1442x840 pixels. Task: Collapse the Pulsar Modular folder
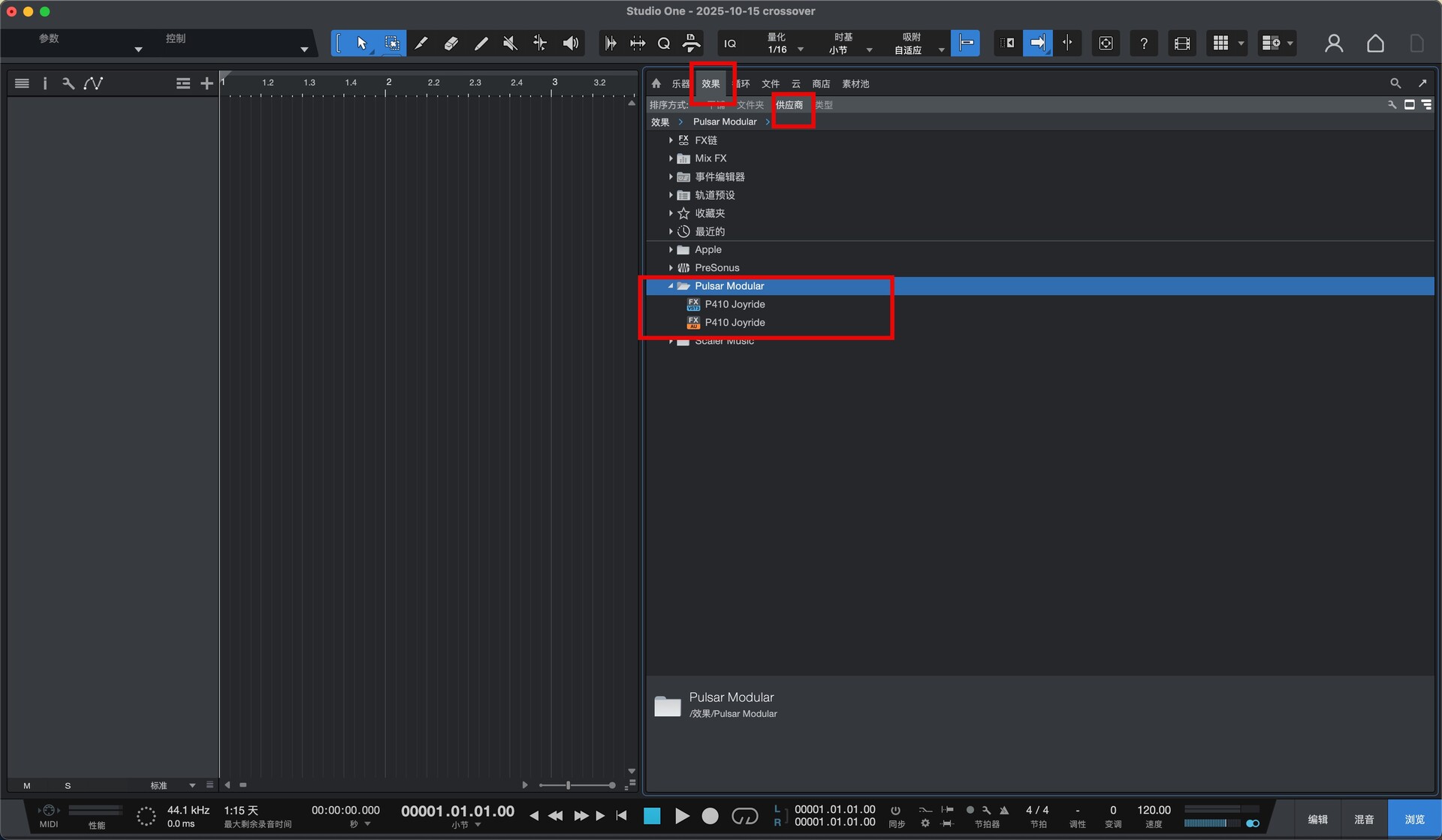tap(671, 286)
